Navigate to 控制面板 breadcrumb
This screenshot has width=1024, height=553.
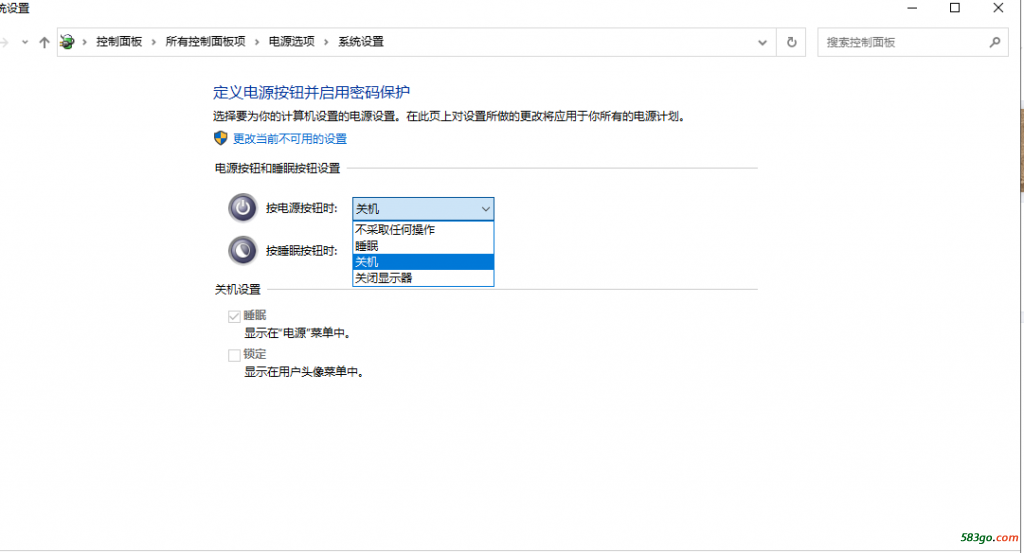119,42
